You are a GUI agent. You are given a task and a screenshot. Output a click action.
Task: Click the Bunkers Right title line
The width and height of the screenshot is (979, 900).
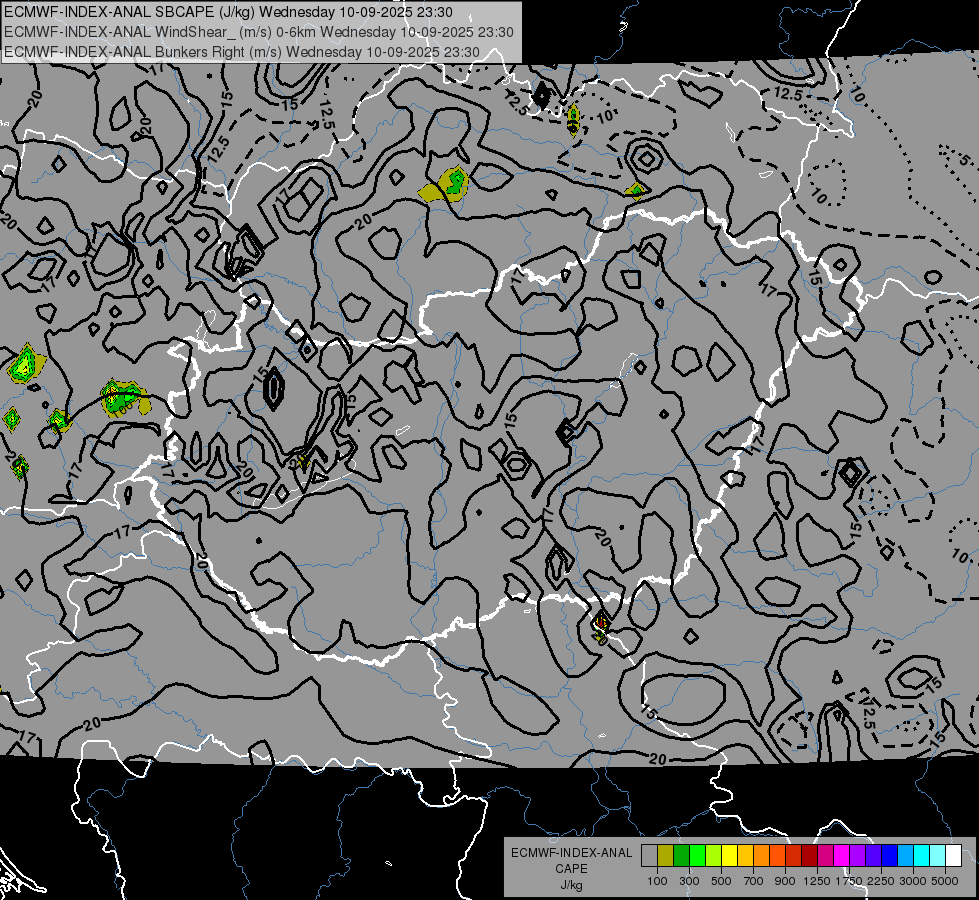(x=242, y=52)
